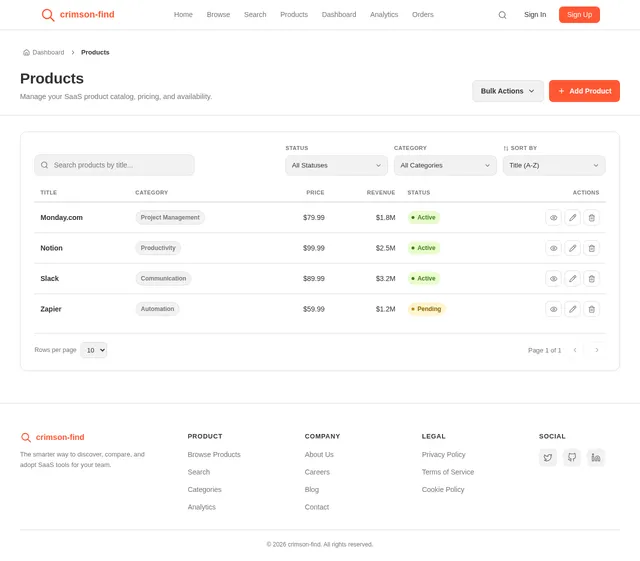Open Browse Products footer link

pyautogui.click(x=214, y=454)
